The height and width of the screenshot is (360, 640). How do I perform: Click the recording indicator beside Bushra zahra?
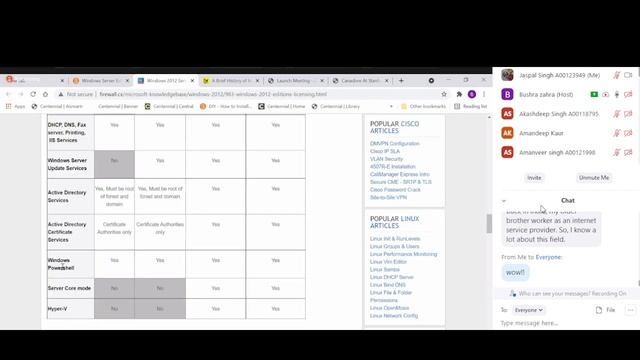tap(606, 94)
